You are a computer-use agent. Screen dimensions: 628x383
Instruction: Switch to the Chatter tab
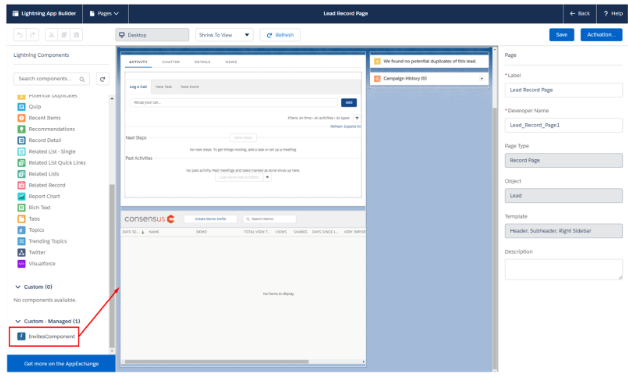(x=171, y=62)
